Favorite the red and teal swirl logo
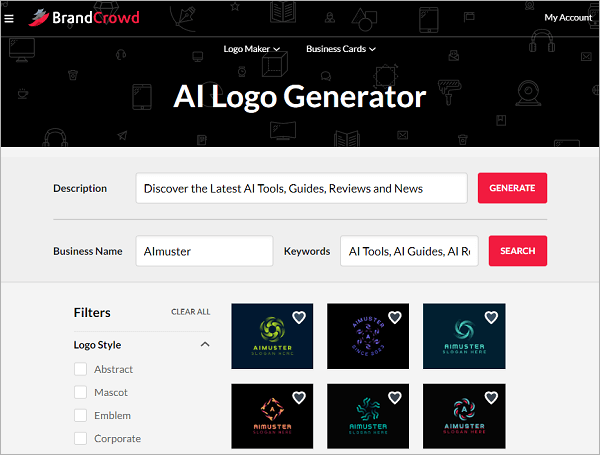This screenshot has height=455, width=600. coord(491,398)
